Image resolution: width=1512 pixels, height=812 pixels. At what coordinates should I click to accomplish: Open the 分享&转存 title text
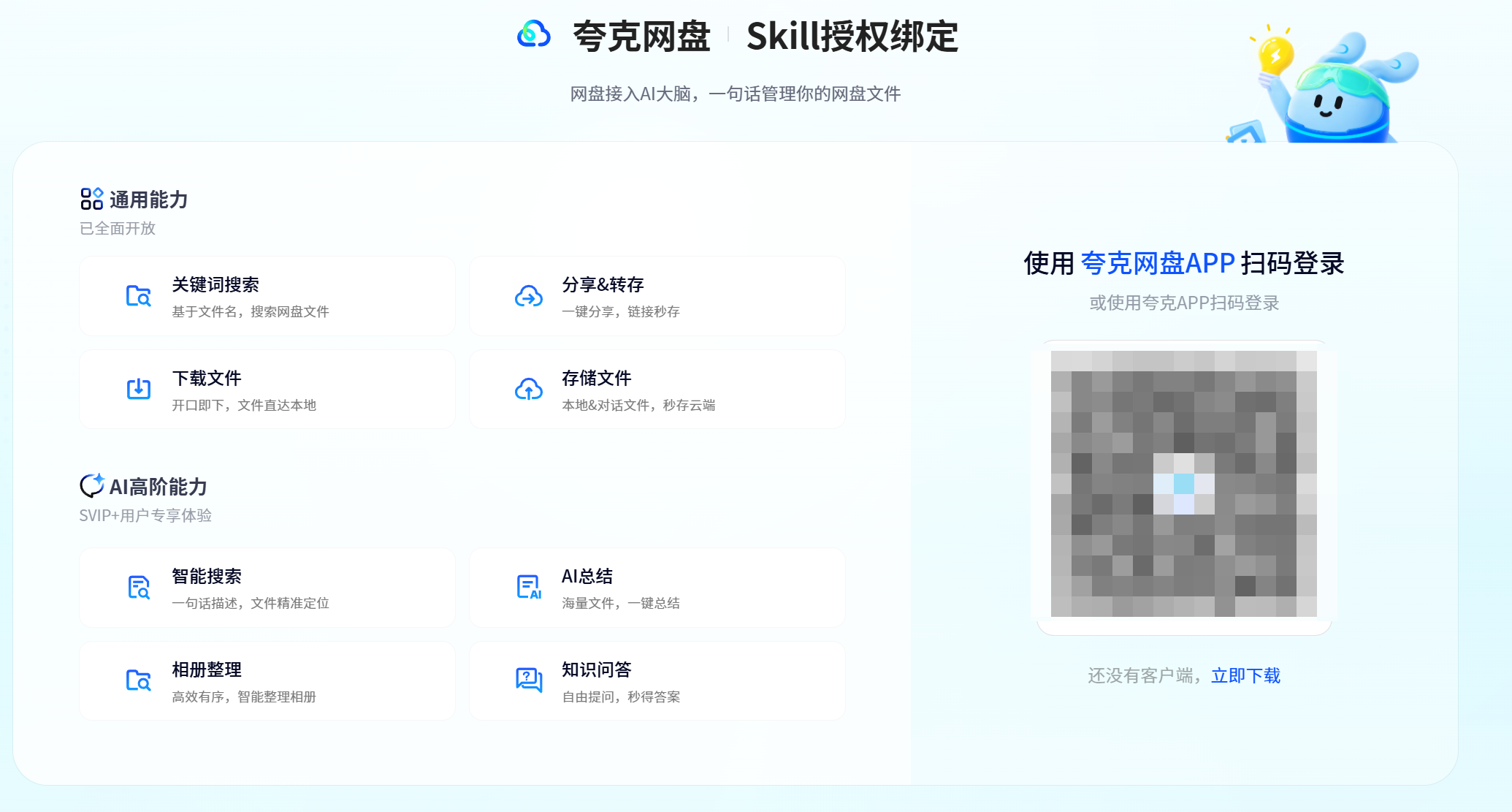coord(603,284)
